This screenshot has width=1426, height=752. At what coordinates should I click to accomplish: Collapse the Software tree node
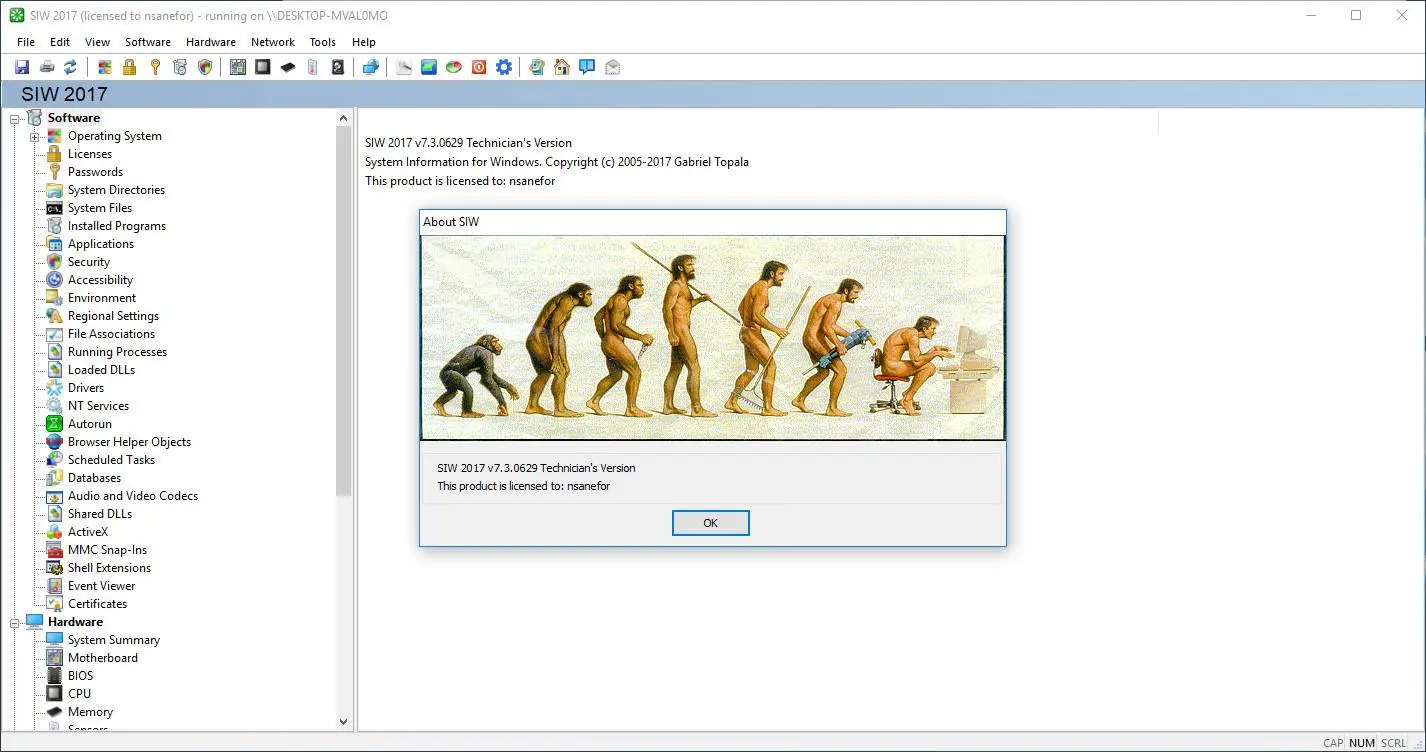14,117
